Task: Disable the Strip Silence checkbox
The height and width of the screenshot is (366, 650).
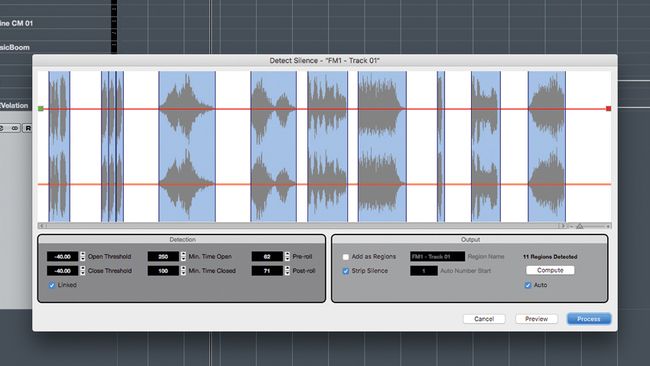Action: [346, 271]
